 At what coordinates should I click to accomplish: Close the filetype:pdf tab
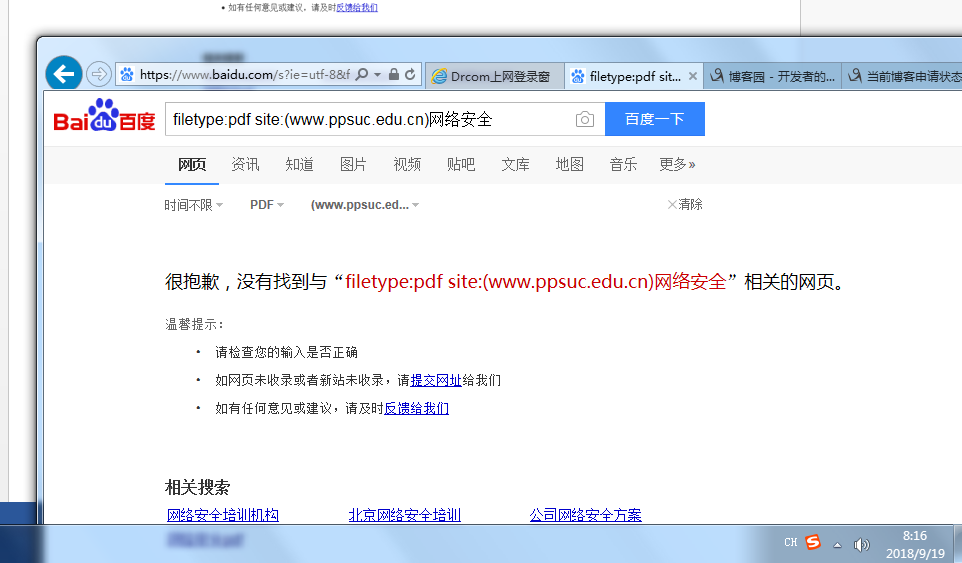click(693, 76)
